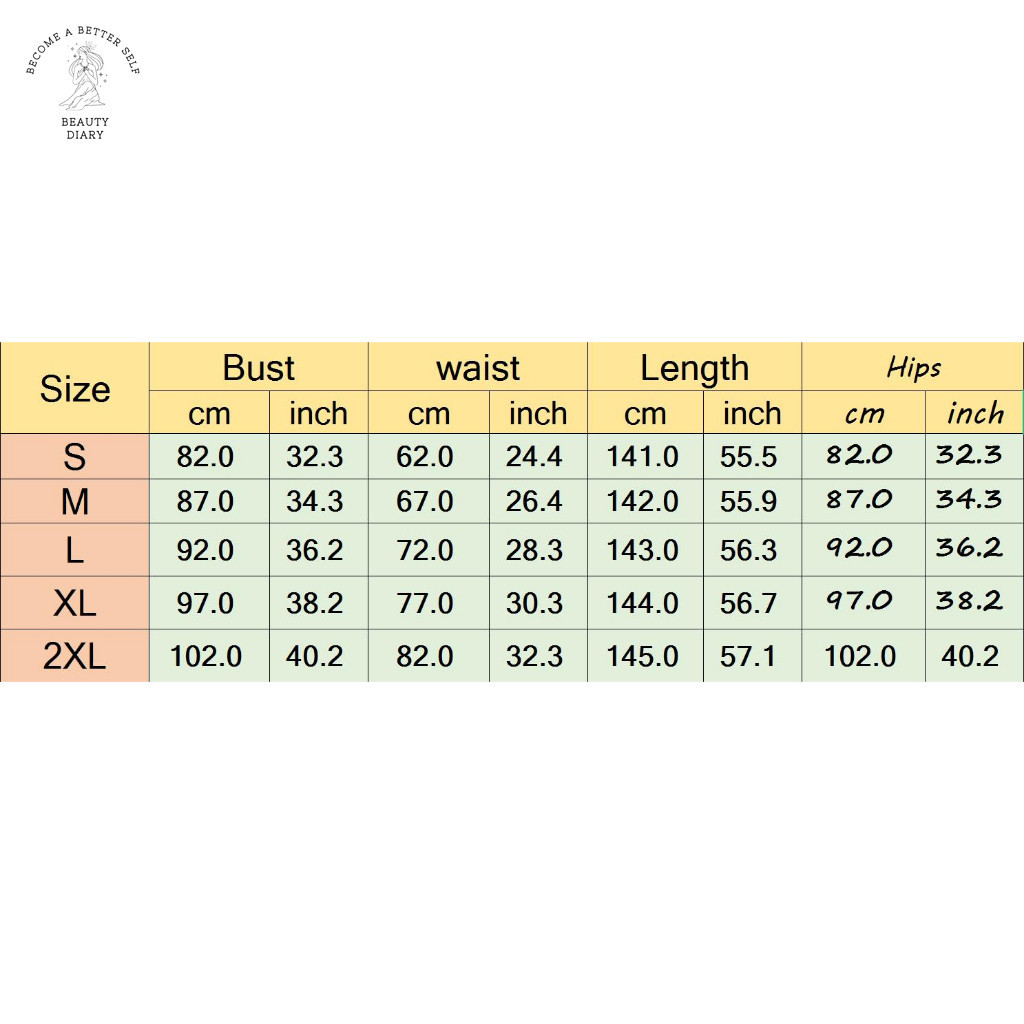Select the M size row label
The width and height of the screenshot is (1024, 1024).
[75, 501]
